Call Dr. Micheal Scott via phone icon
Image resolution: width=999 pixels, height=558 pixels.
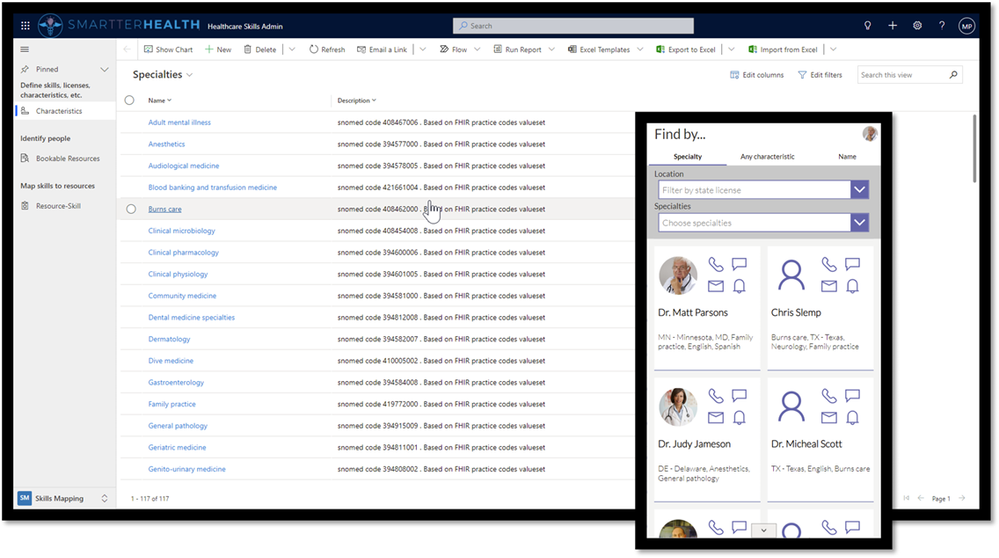click(828, 396)
